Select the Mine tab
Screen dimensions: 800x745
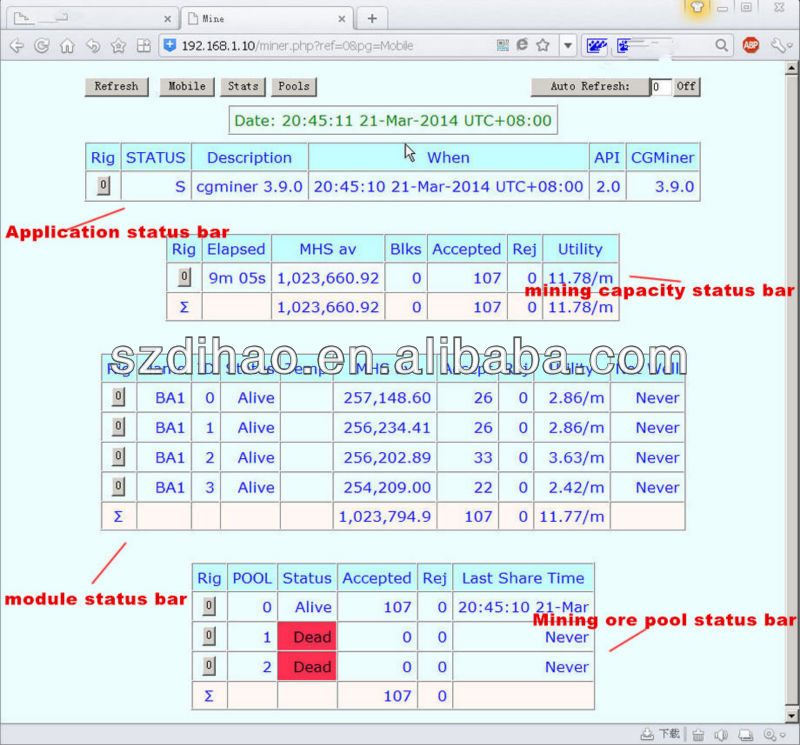(267, 18)
